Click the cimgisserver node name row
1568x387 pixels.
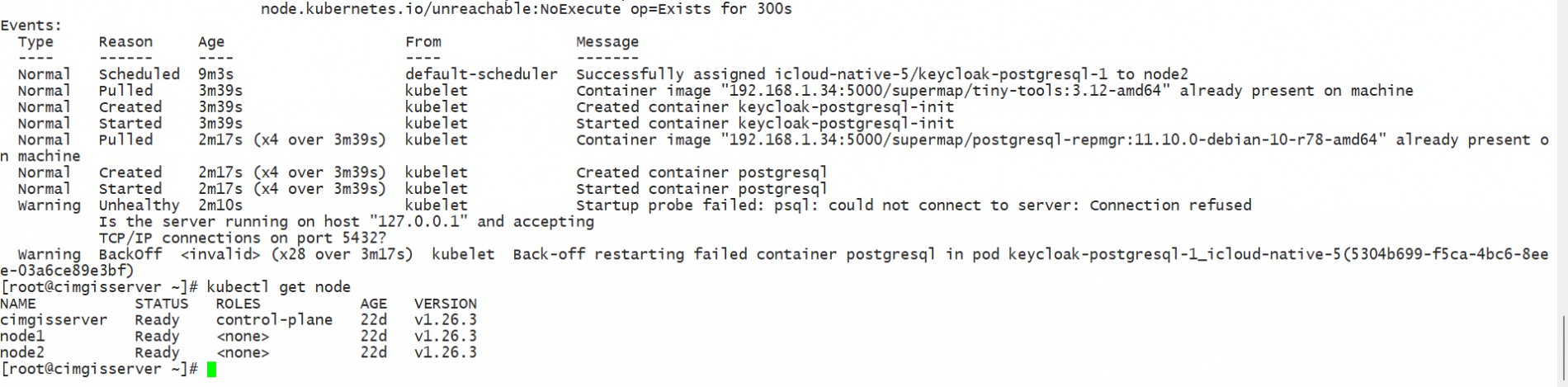point(54,320)
